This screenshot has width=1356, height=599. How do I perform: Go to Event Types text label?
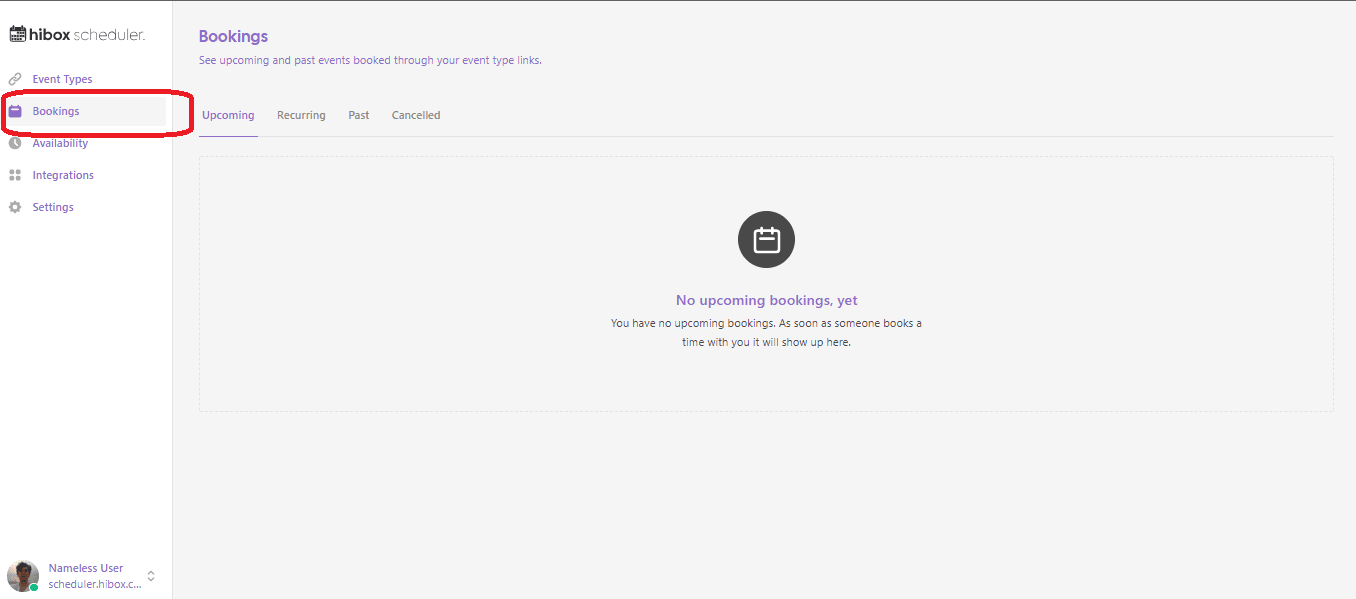click(62, 79)
